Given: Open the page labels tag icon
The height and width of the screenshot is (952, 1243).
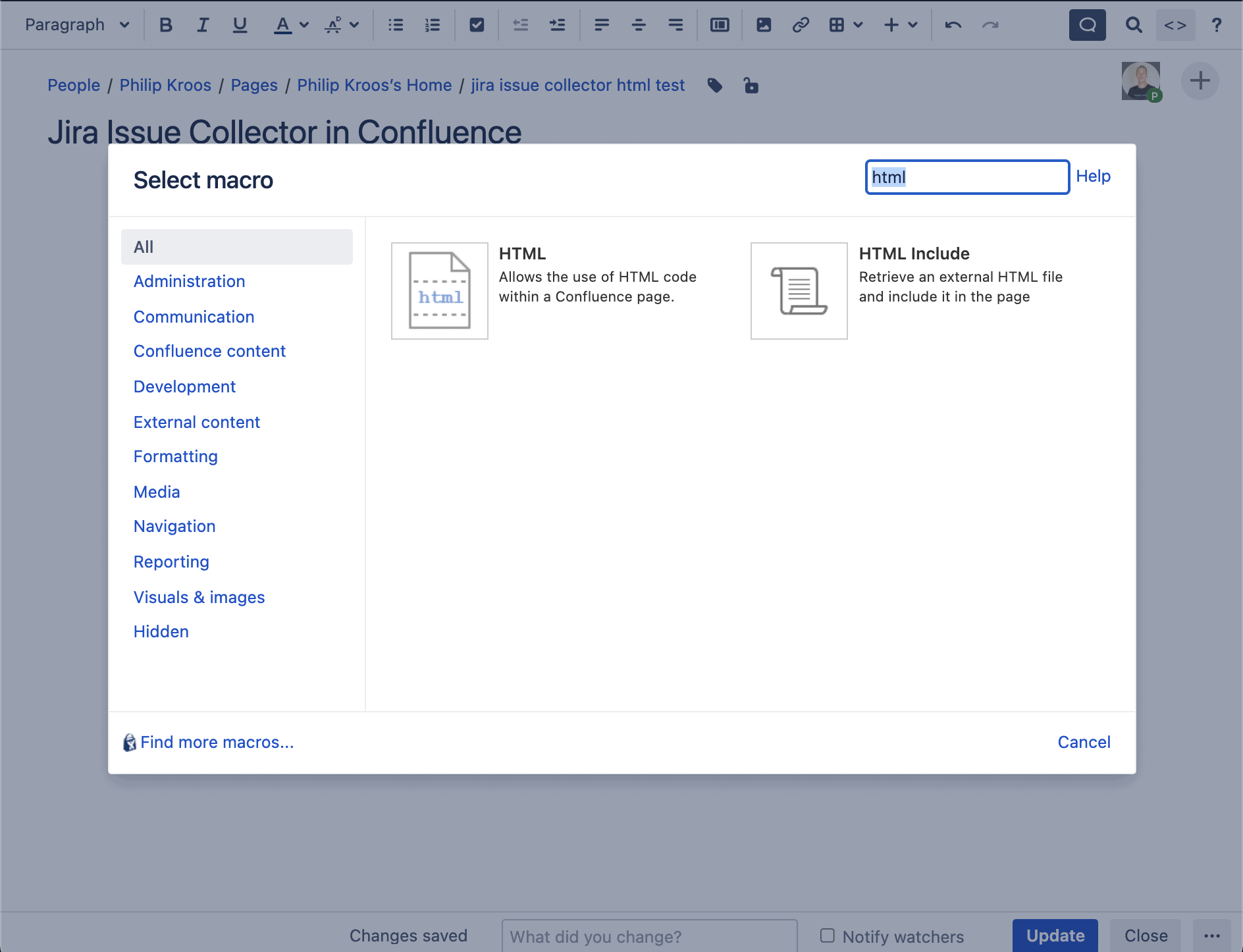Looking at the screenshot, I should [715, 86].
